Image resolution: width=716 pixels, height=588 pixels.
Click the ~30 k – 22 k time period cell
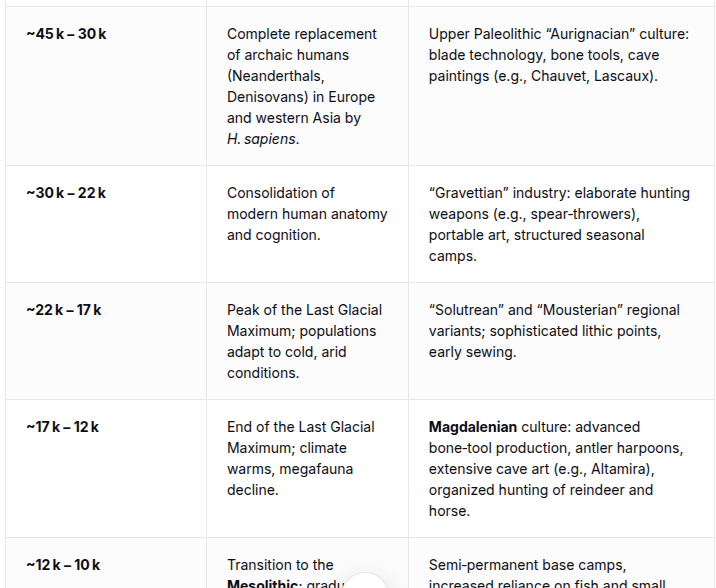pyautogui.click(x=67, y=192)
